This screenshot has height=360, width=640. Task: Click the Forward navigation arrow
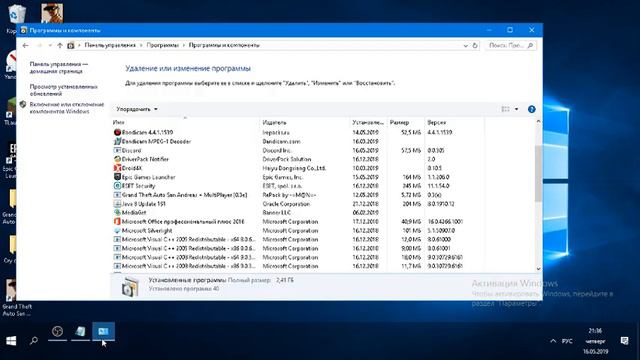(39, 45)
